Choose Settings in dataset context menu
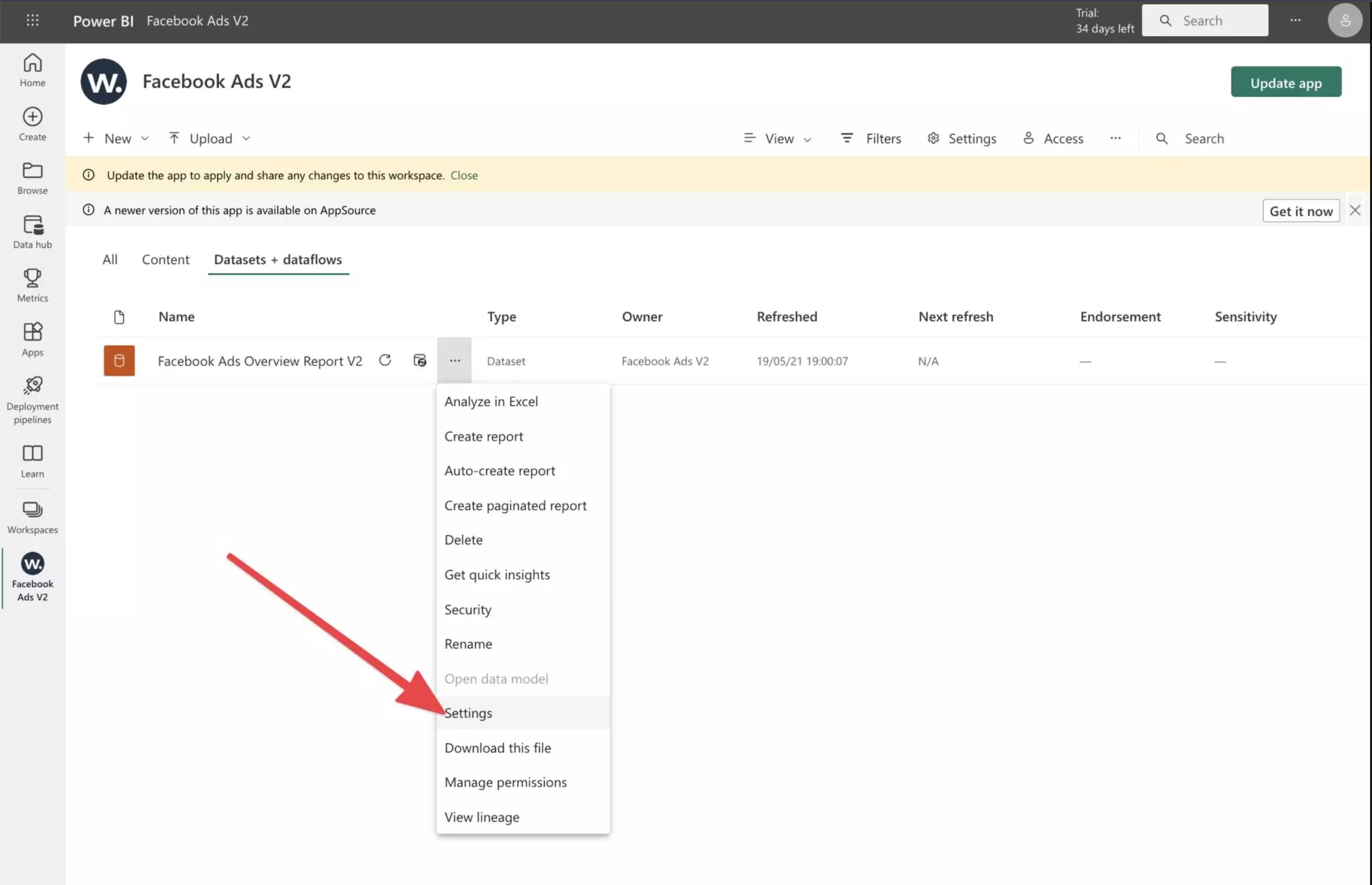 click(523, 712)
